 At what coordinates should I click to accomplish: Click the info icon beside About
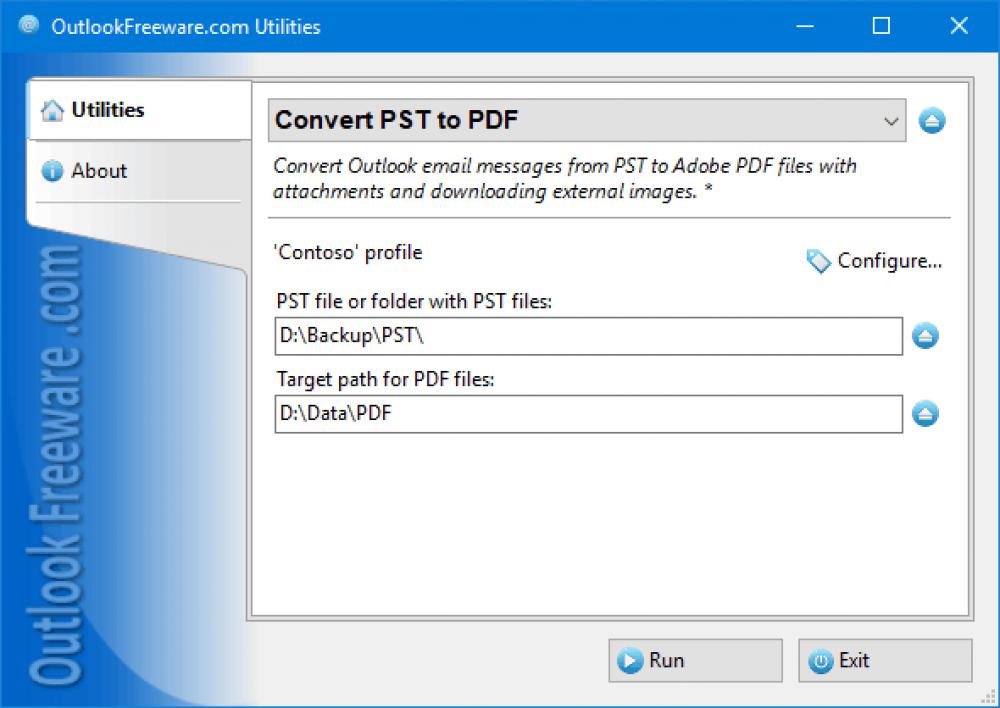pyautogui.click(x=53, y=171)
